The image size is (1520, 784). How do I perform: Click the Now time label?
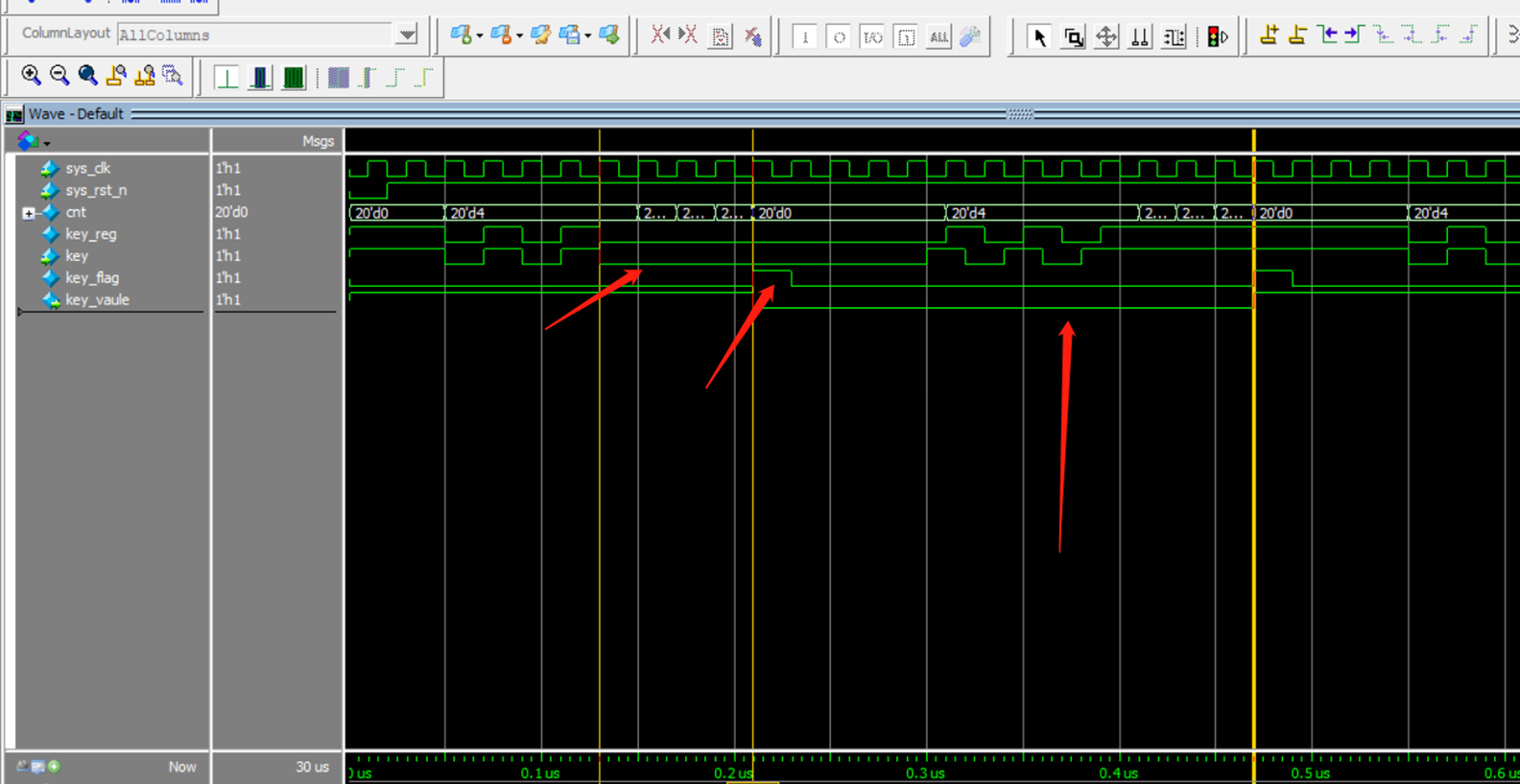(x=182, y=767)
